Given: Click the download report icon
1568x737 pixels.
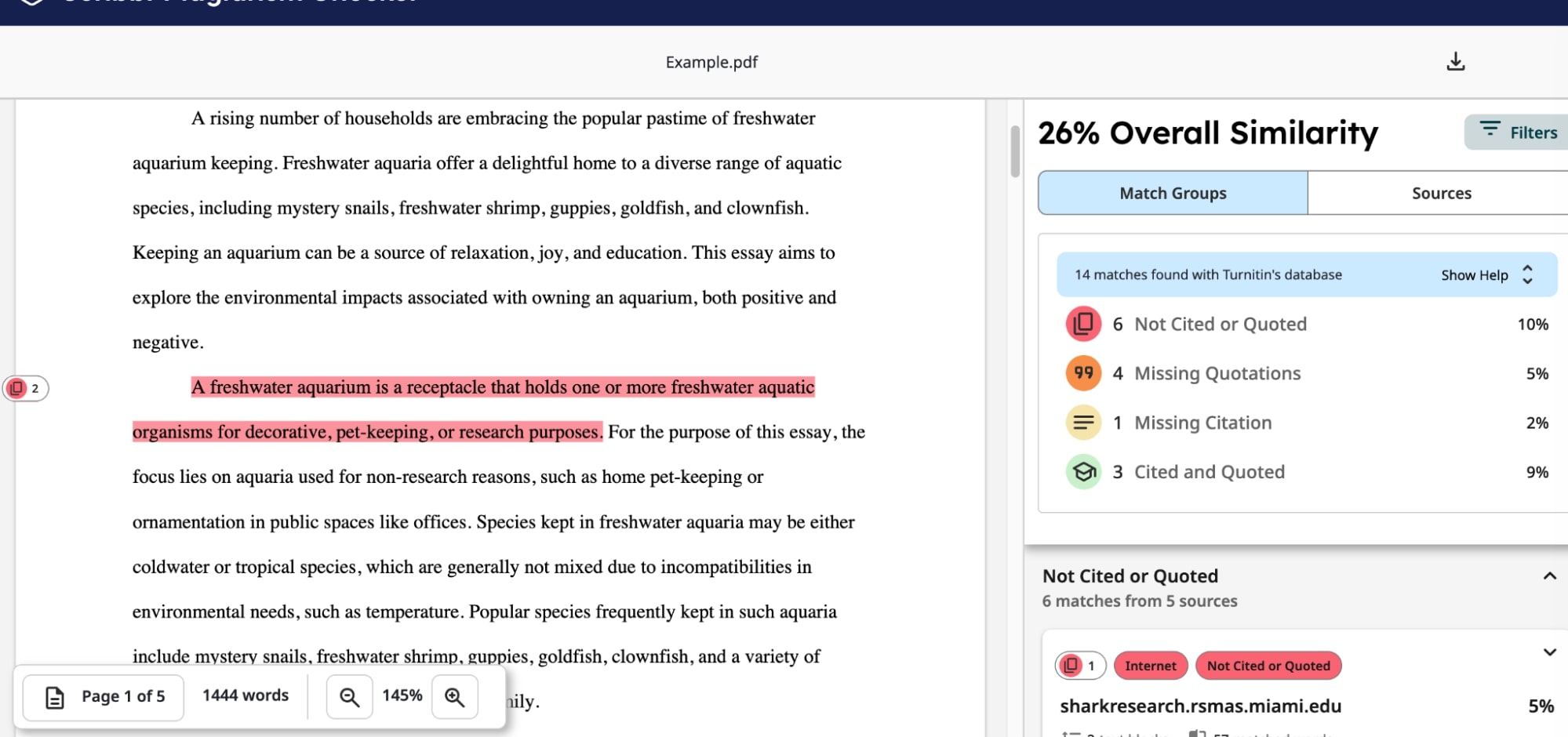Looking at the screenshot, I should tap(1455, 62).
